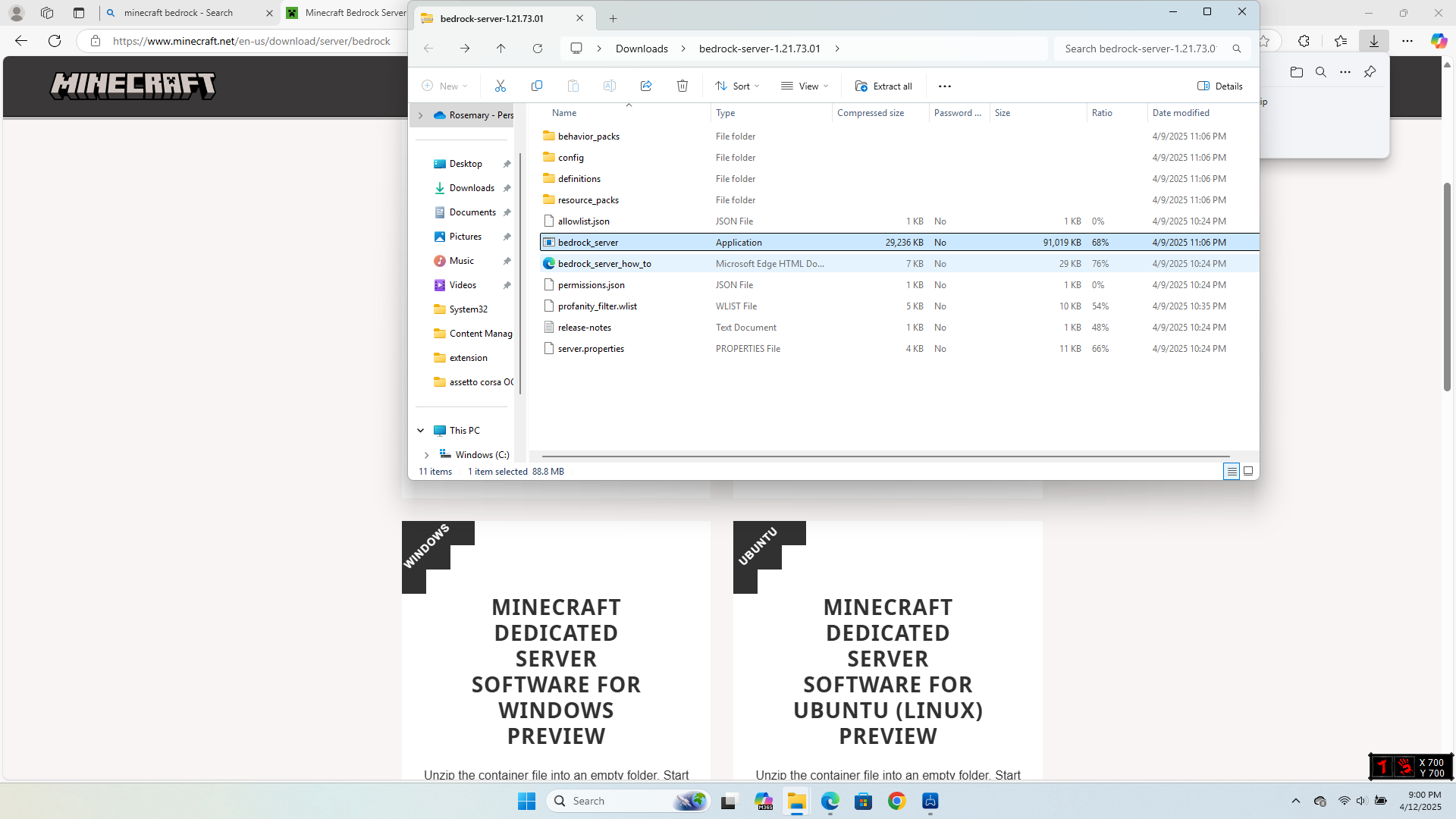Add a new File Explorer tab

point(613,18)
